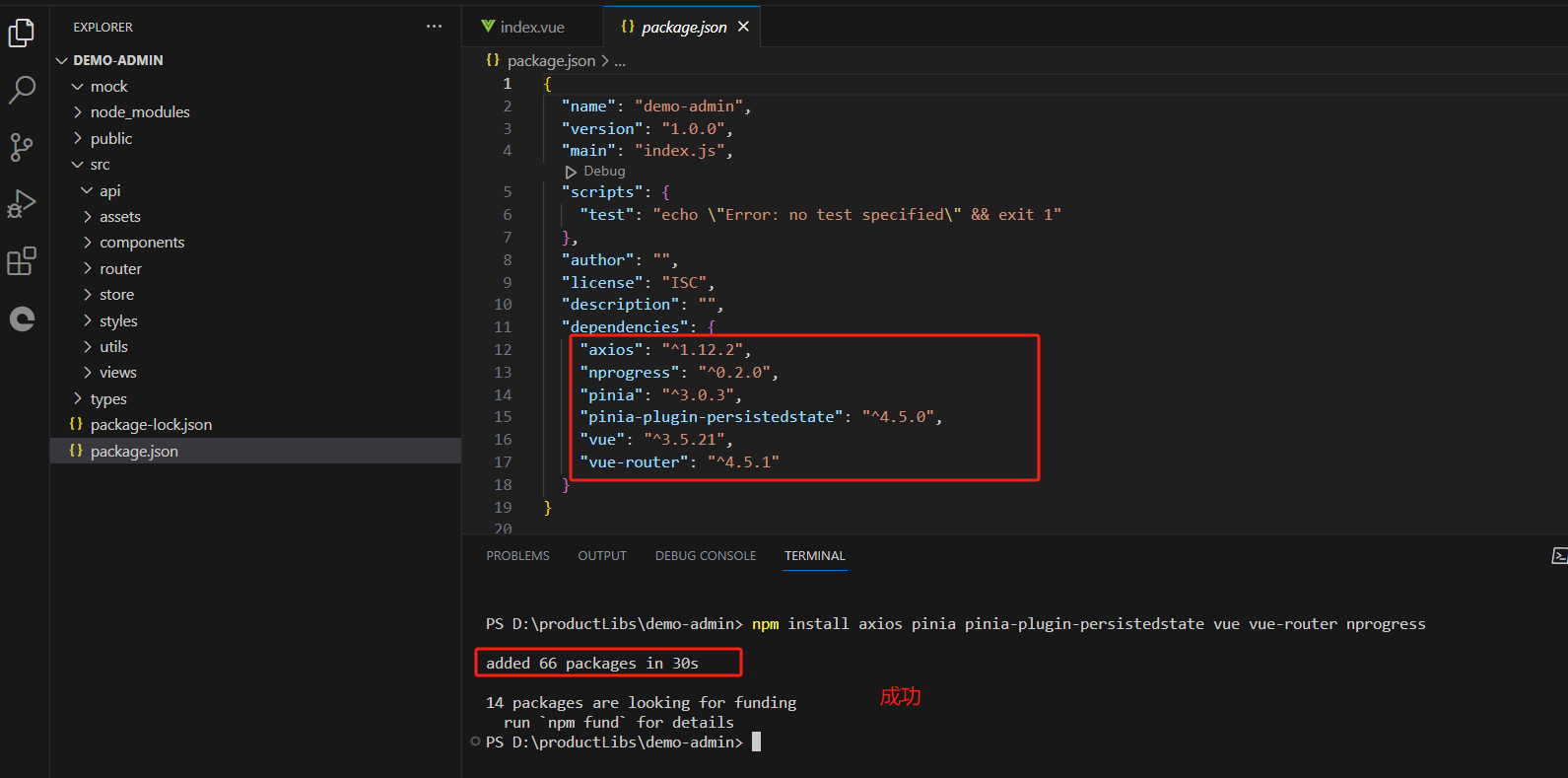
Task: Click the "version": "1.0.0" line
Action: tap(648, 129)
